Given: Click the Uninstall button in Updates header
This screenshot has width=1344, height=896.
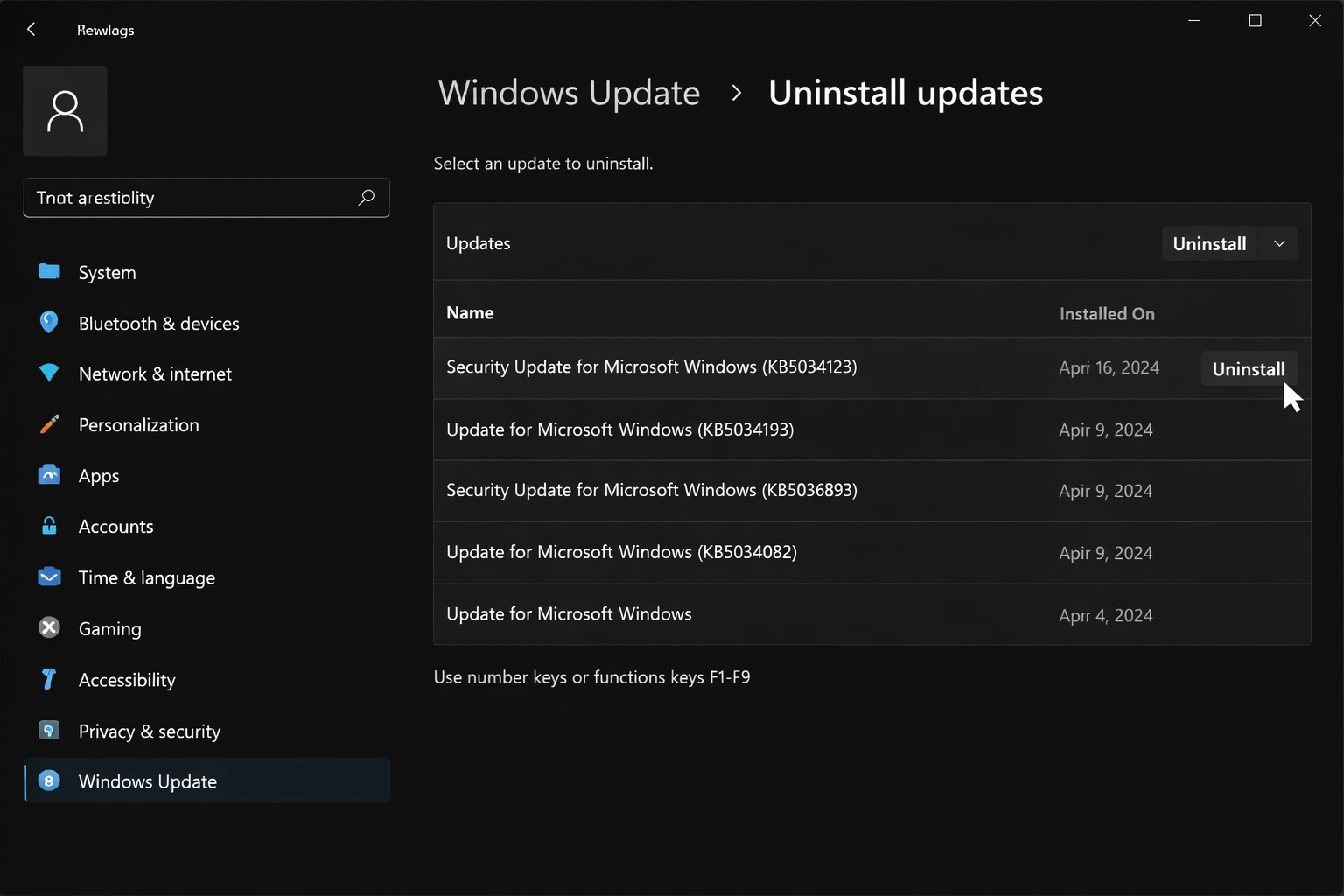Looking at the screenshot, I should click(x=1209, y=243).
